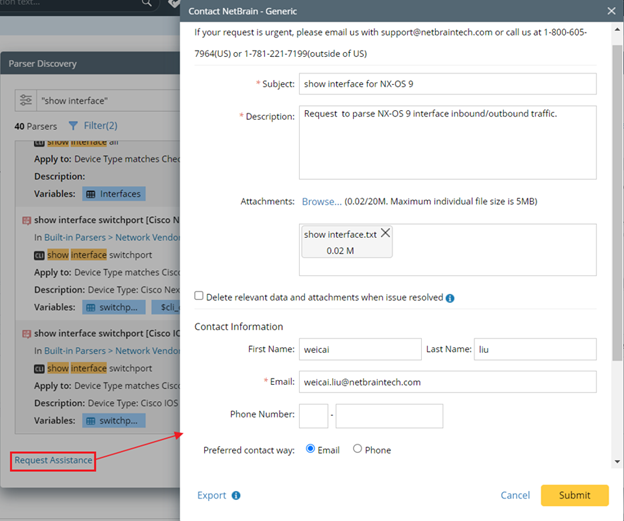Click the dialog's vertical scrollbar
This screenshot has width=624, height=521.
[x=616, y=200]
